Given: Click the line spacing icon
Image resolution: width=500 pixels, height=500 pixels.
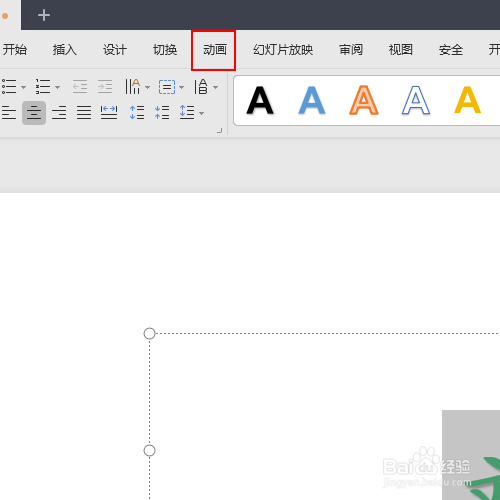Looking at the screenshot, I should point(187,112).
